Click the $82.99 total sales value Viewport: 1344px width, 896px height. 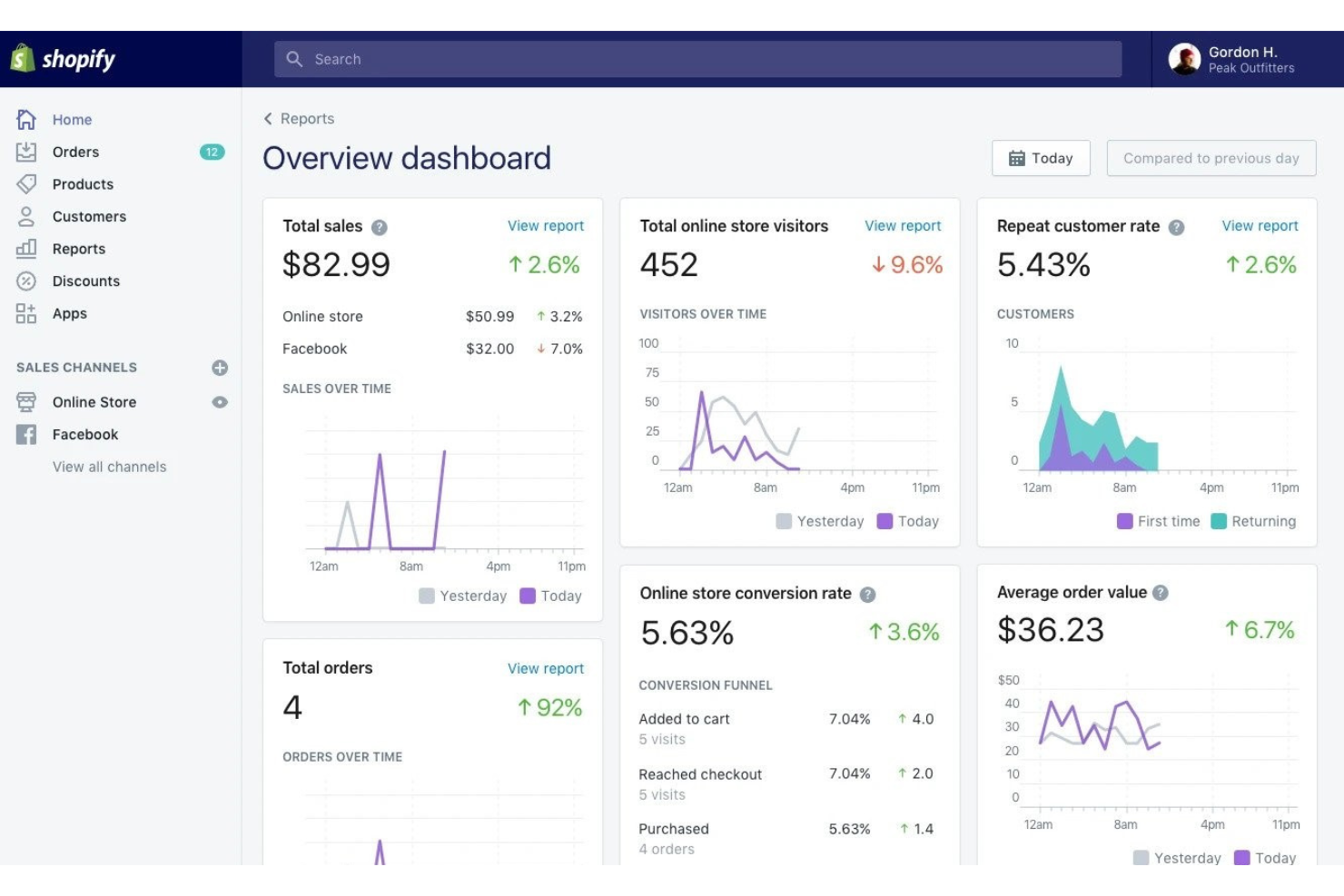coord(336,265)
